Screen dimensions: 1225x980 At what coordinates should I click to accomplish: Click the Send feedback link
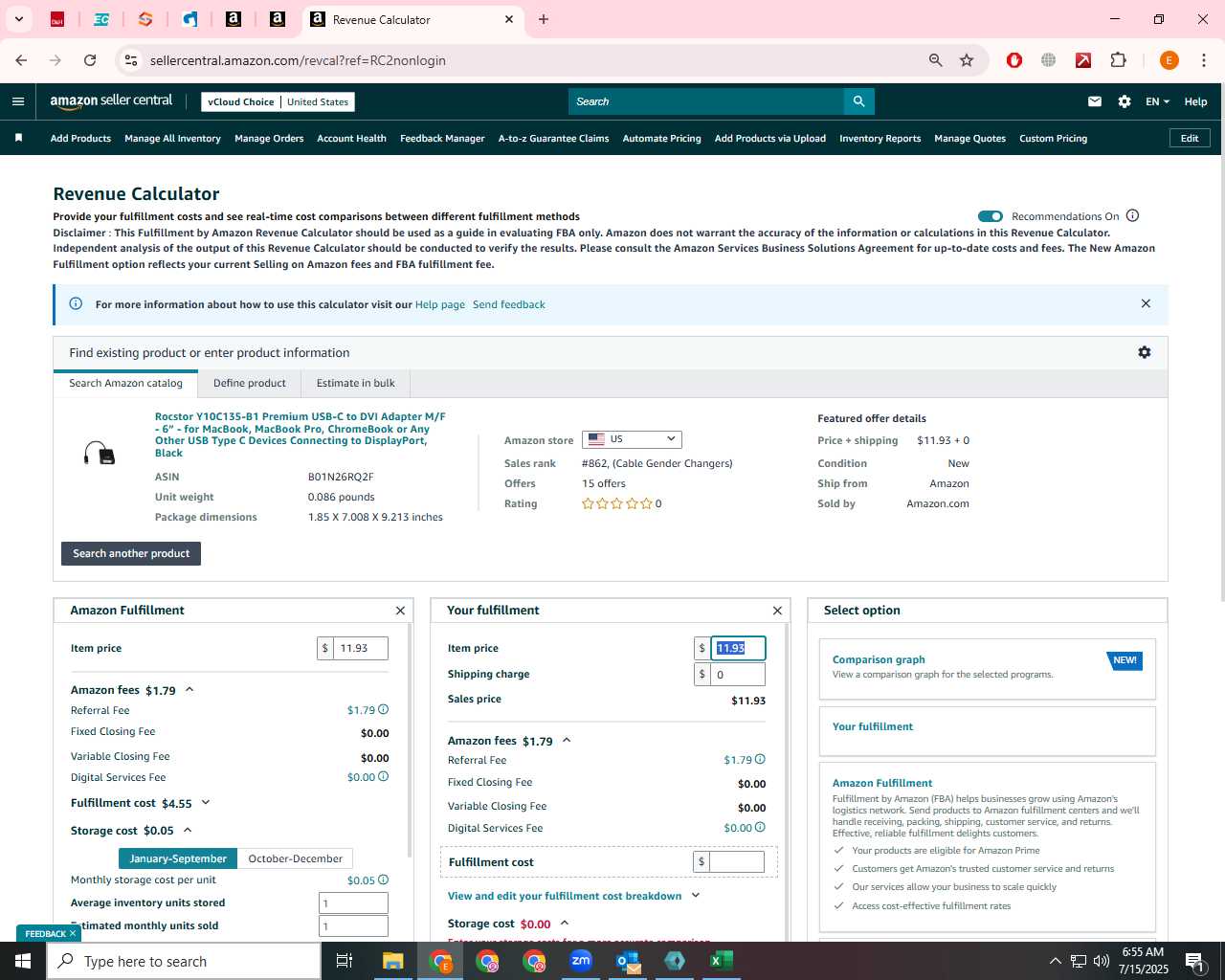pyautogui.click(x=508, y=304)
